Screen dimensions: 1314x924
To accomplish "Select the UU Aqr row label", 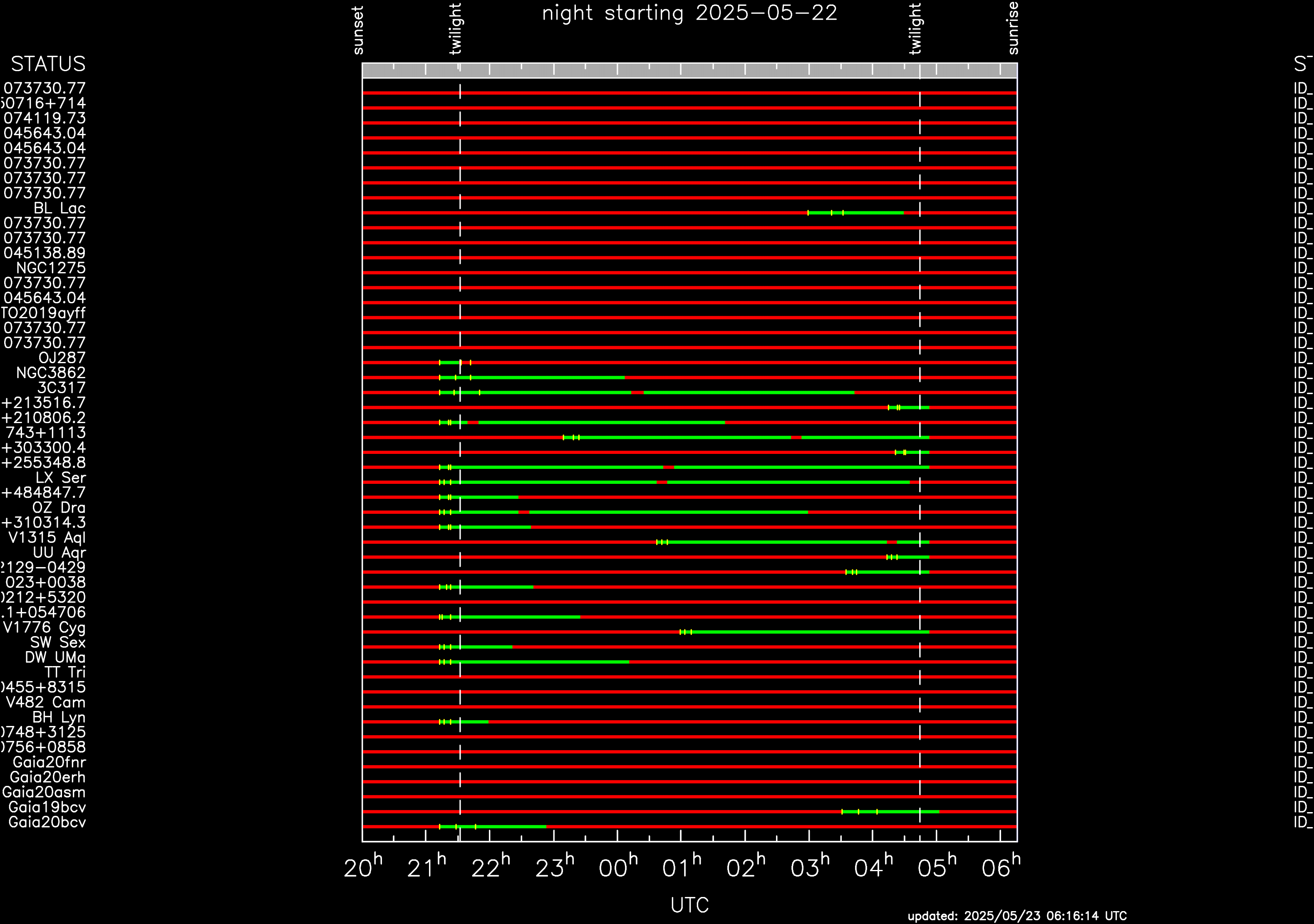I will coord(60,552).
